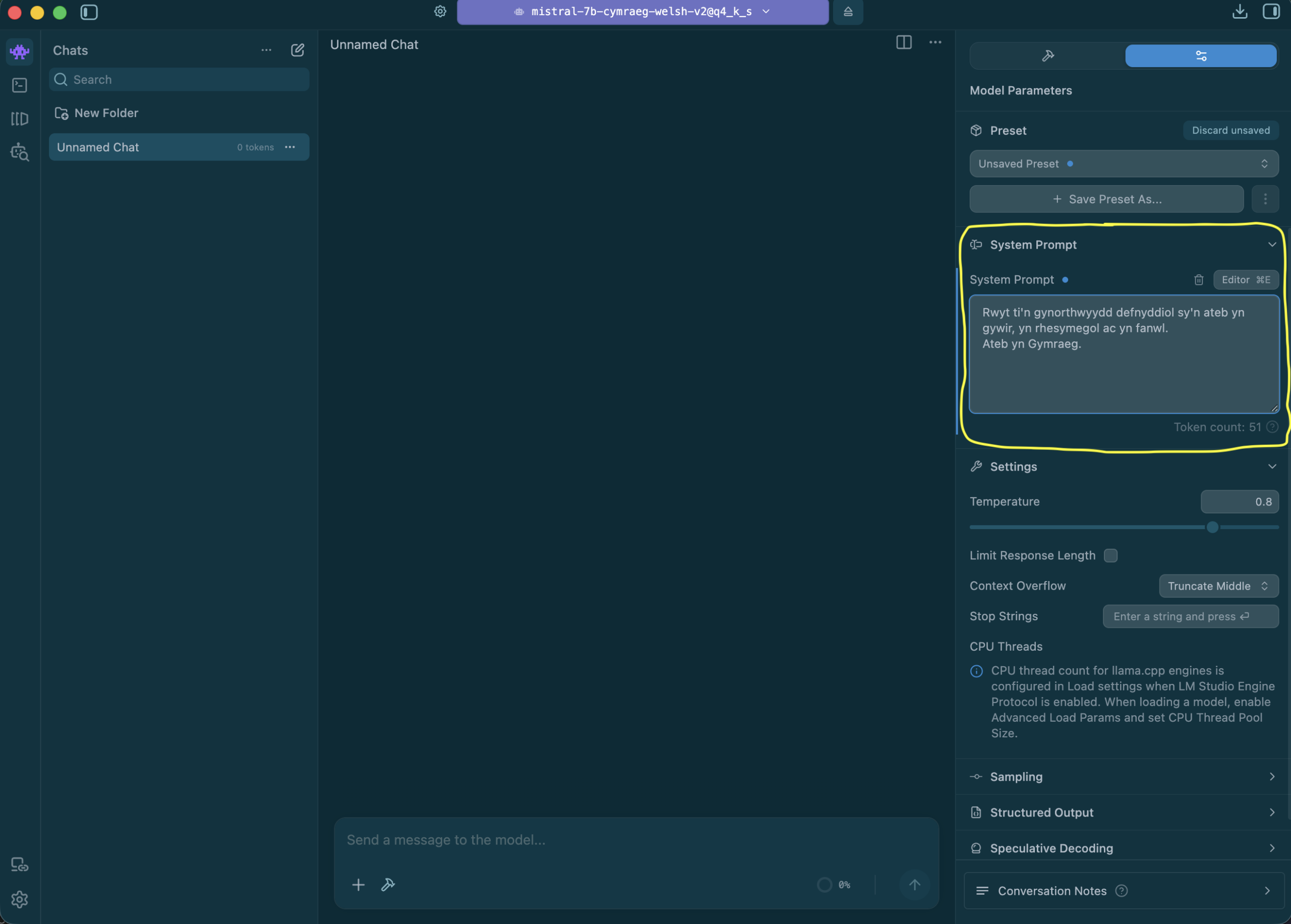Click the send message arrow button
1291x924 pixels.
914,885
